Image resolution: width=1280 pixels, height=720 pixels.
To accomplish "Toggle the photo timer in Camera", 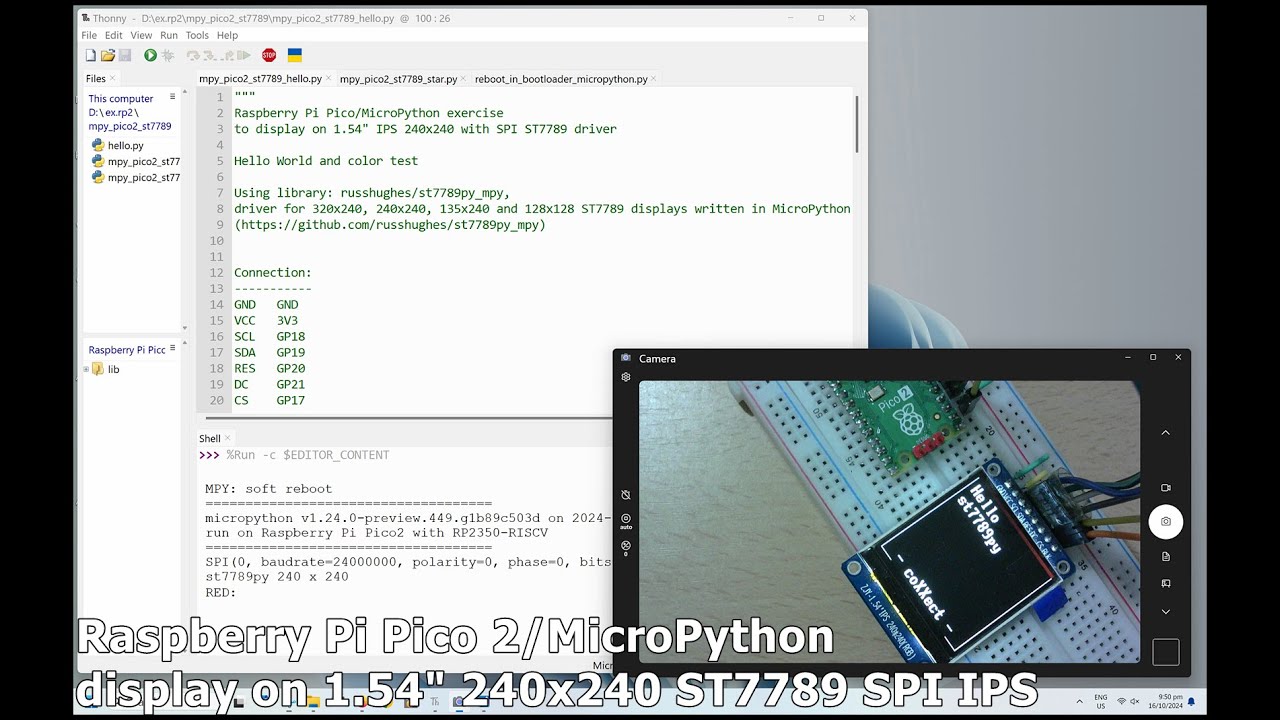I will point(626,494).
